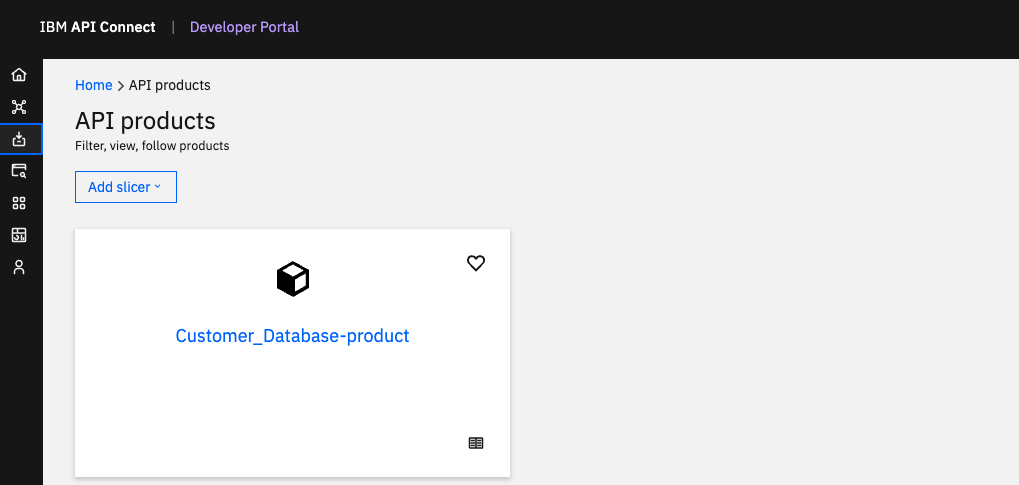Click the IBM API Connect title
Viewport: 1019px width, 485px height.
[x=97, y=27]
